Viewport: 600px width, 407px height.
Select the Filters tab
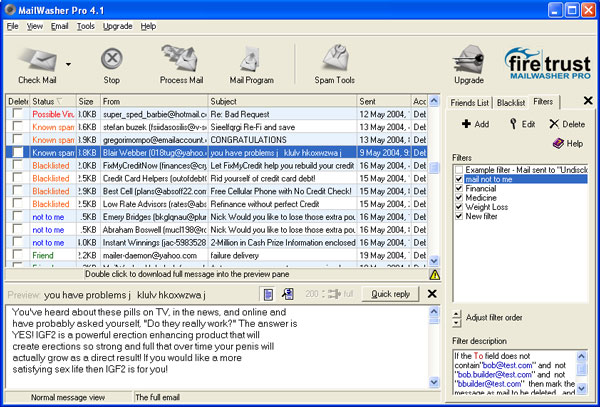coord(543,101)
